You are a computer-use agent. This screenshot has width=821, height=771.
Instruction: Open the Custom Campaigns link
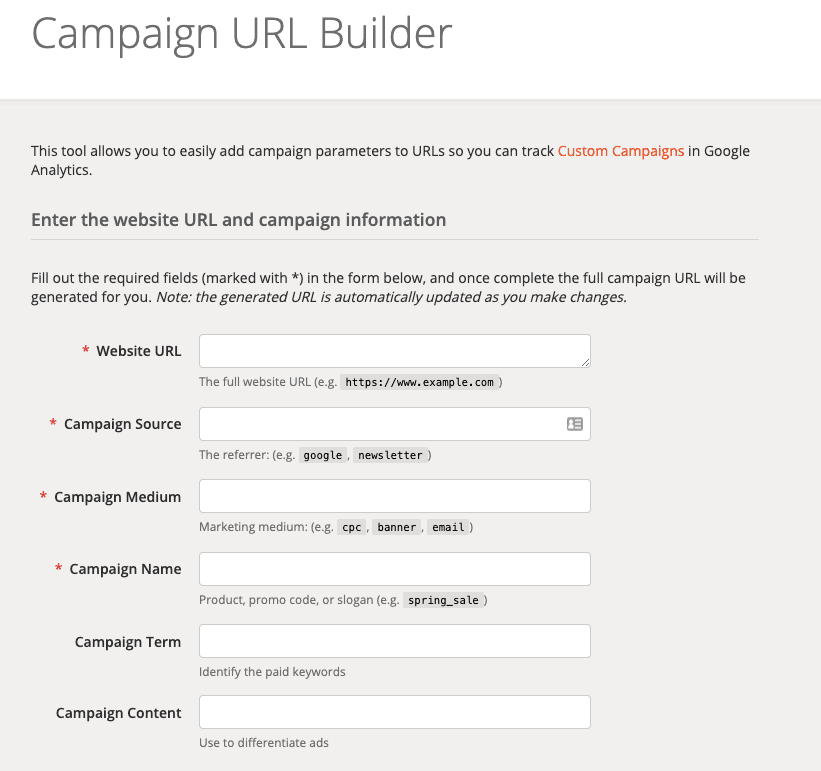[620, 151]
